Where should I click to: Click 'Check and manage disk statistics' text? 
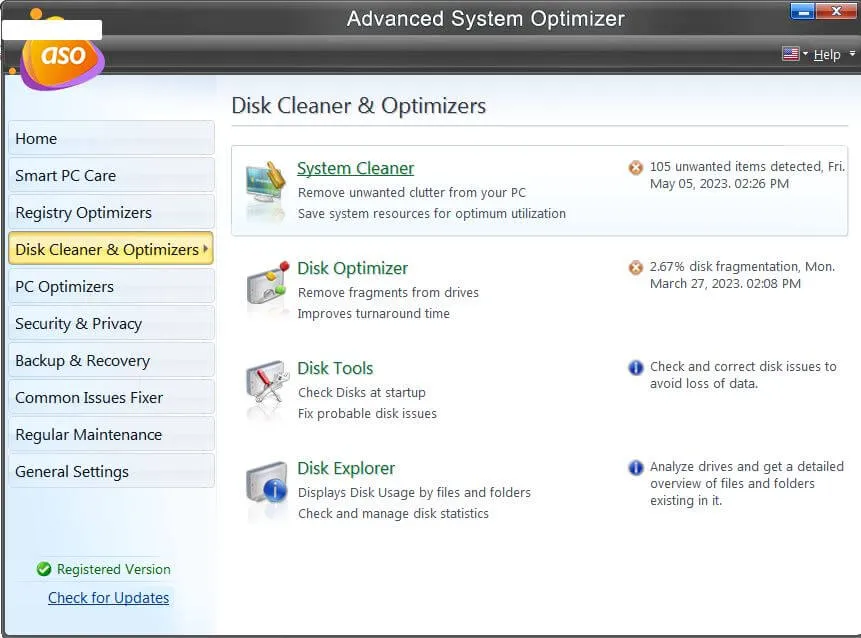coord(393,513)
